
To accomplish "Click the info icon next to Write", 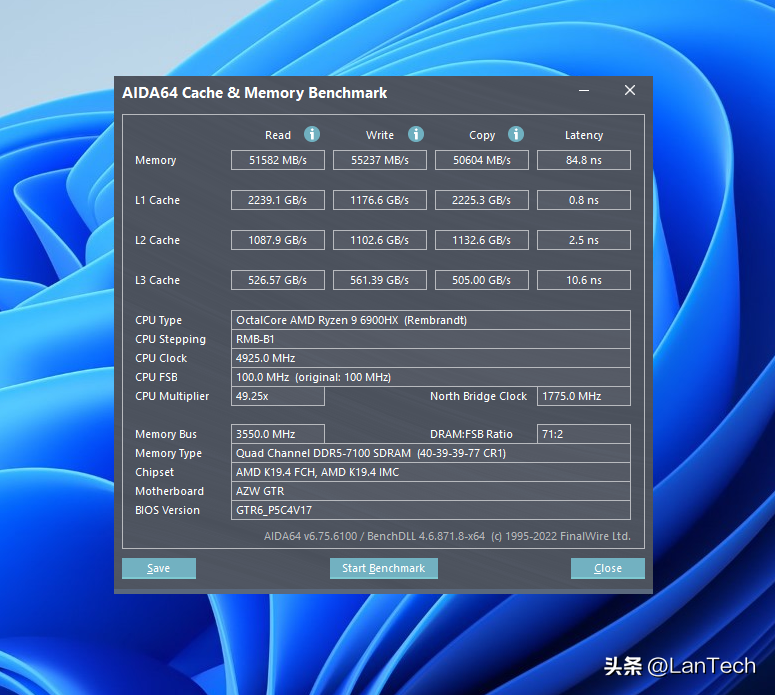I will pyautogui.click(x=416, y=134).
